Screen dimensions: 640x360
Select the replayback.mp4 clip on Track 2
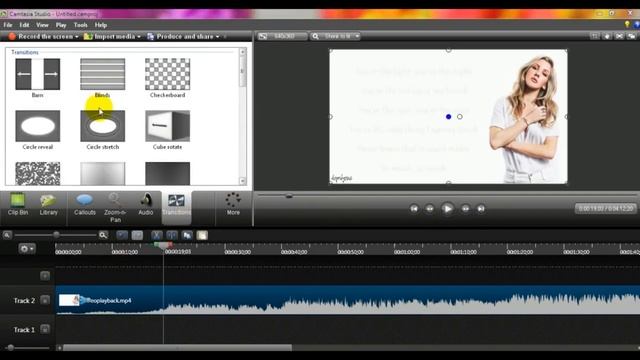tap(347, 300)
